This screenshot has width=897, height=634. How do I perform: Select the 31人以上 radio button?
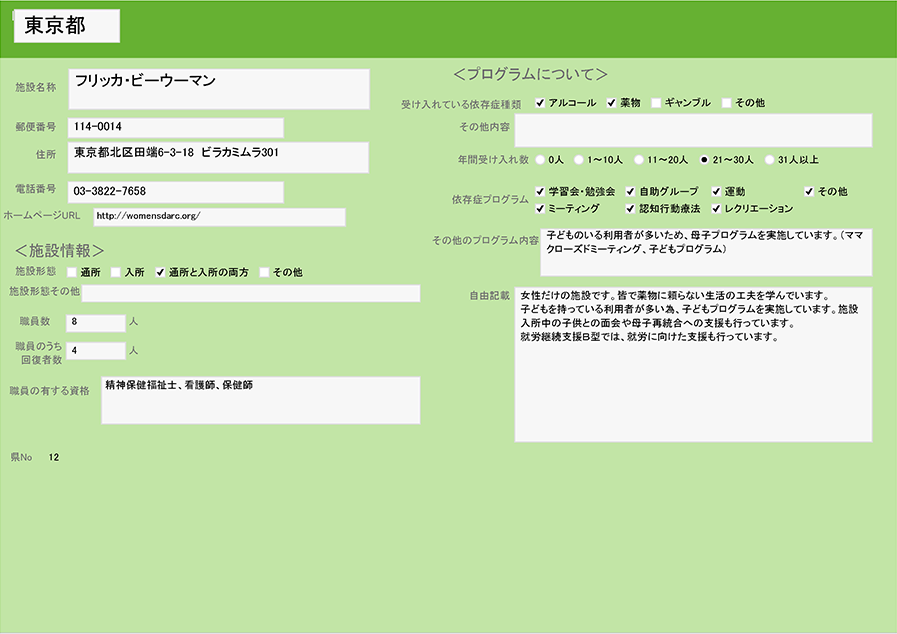769,159
